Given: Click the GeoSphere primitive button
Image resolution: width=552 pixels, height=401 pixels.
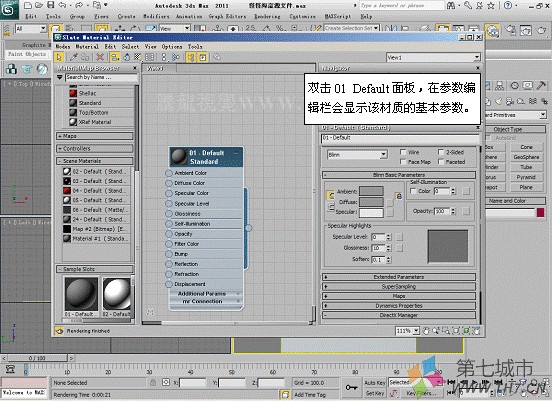Looking at the screenshot, I should (526, 157).
